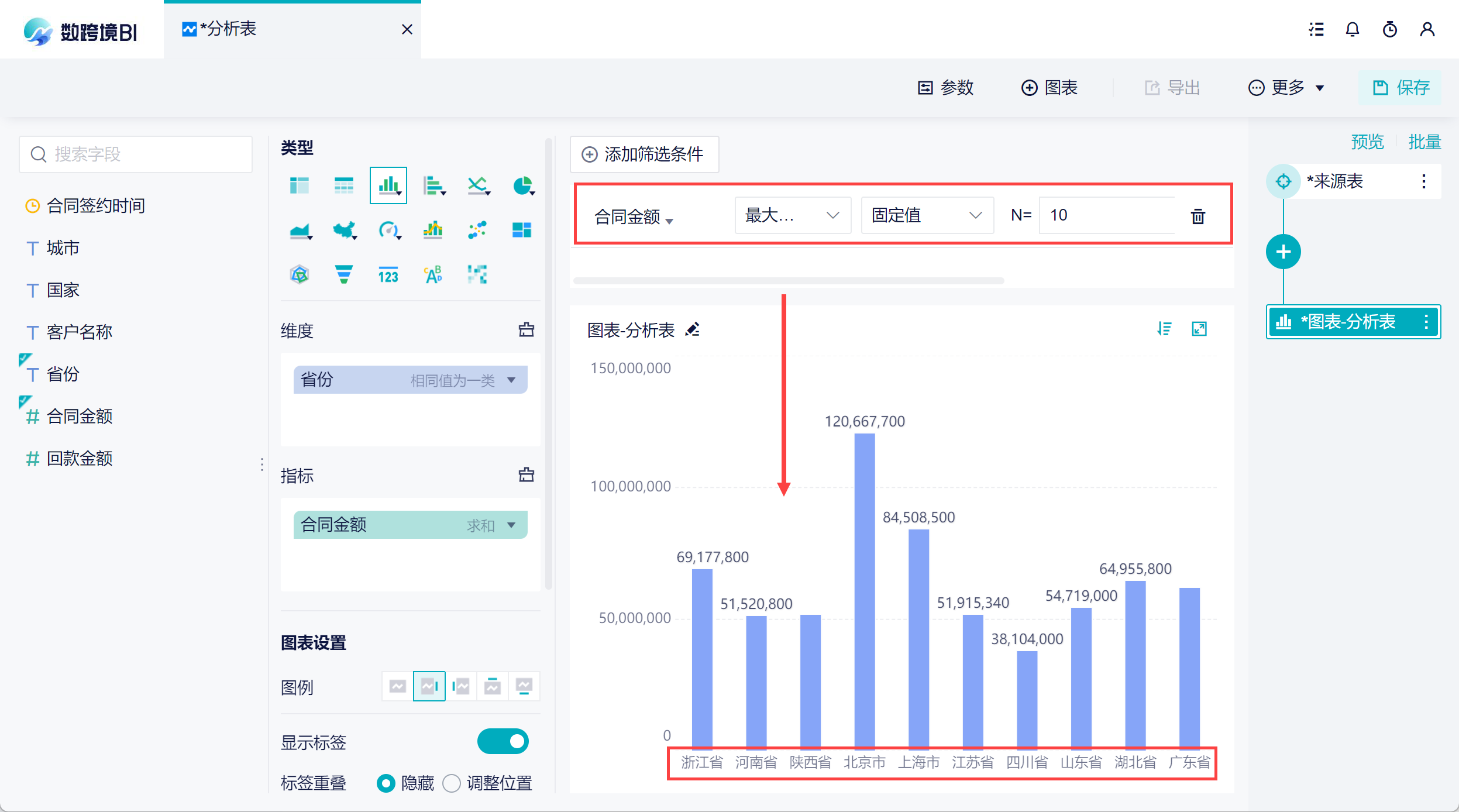Switch to the 分析表 tab

(x=228, y=29)
